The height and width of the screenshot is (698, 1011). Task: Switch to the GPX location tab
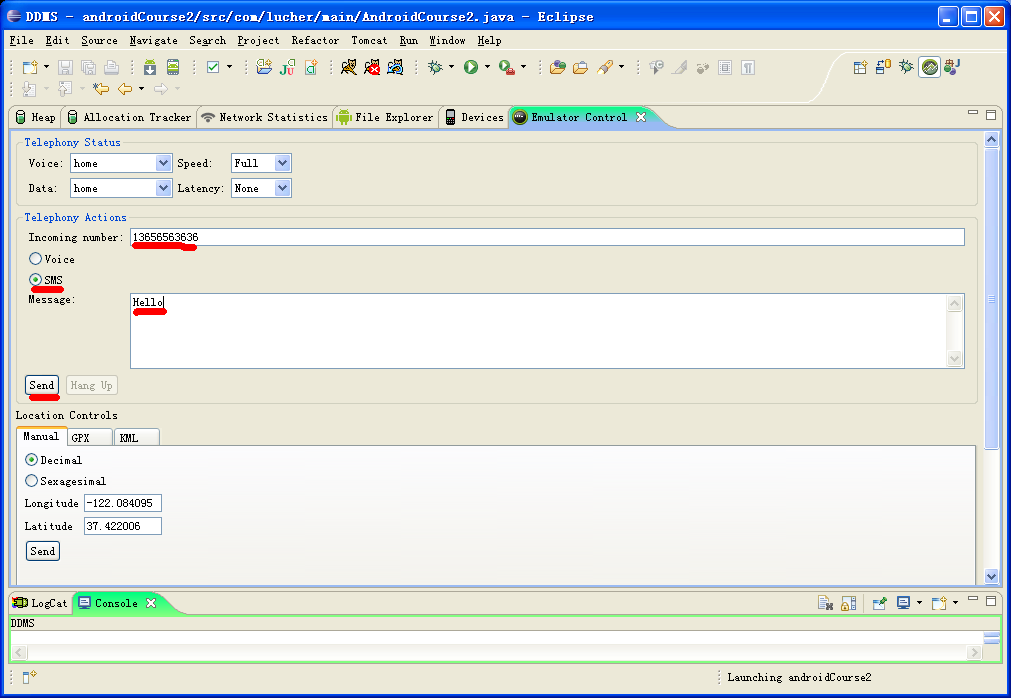point(90,438)
